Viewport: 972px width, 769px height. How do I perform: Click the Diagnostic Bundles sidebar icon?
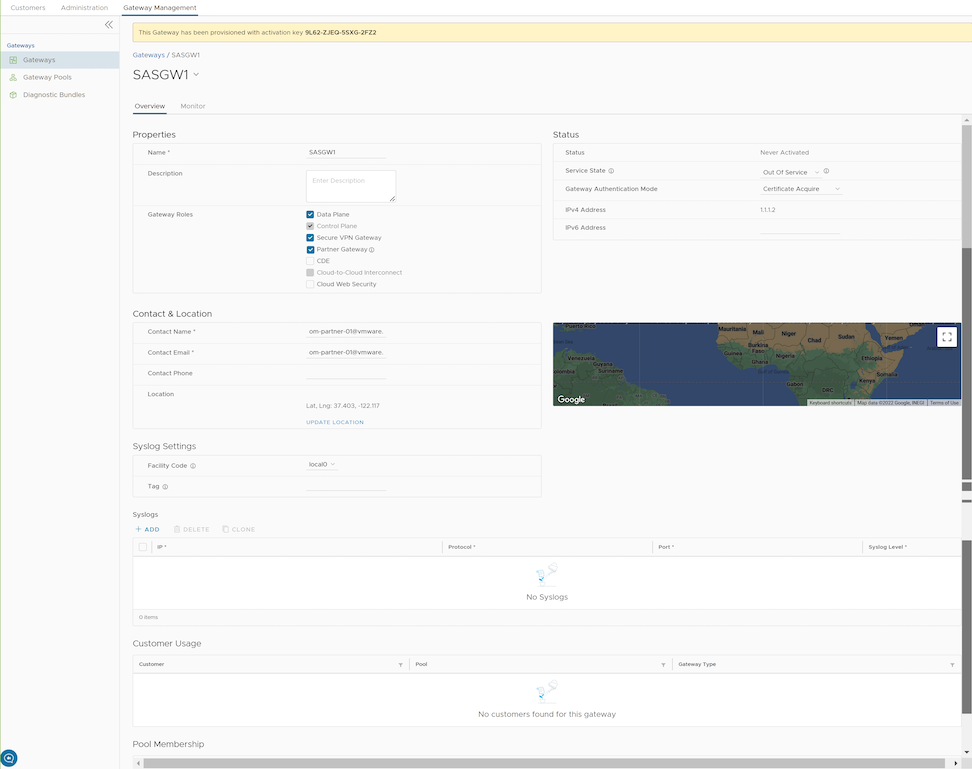[13, 95]
